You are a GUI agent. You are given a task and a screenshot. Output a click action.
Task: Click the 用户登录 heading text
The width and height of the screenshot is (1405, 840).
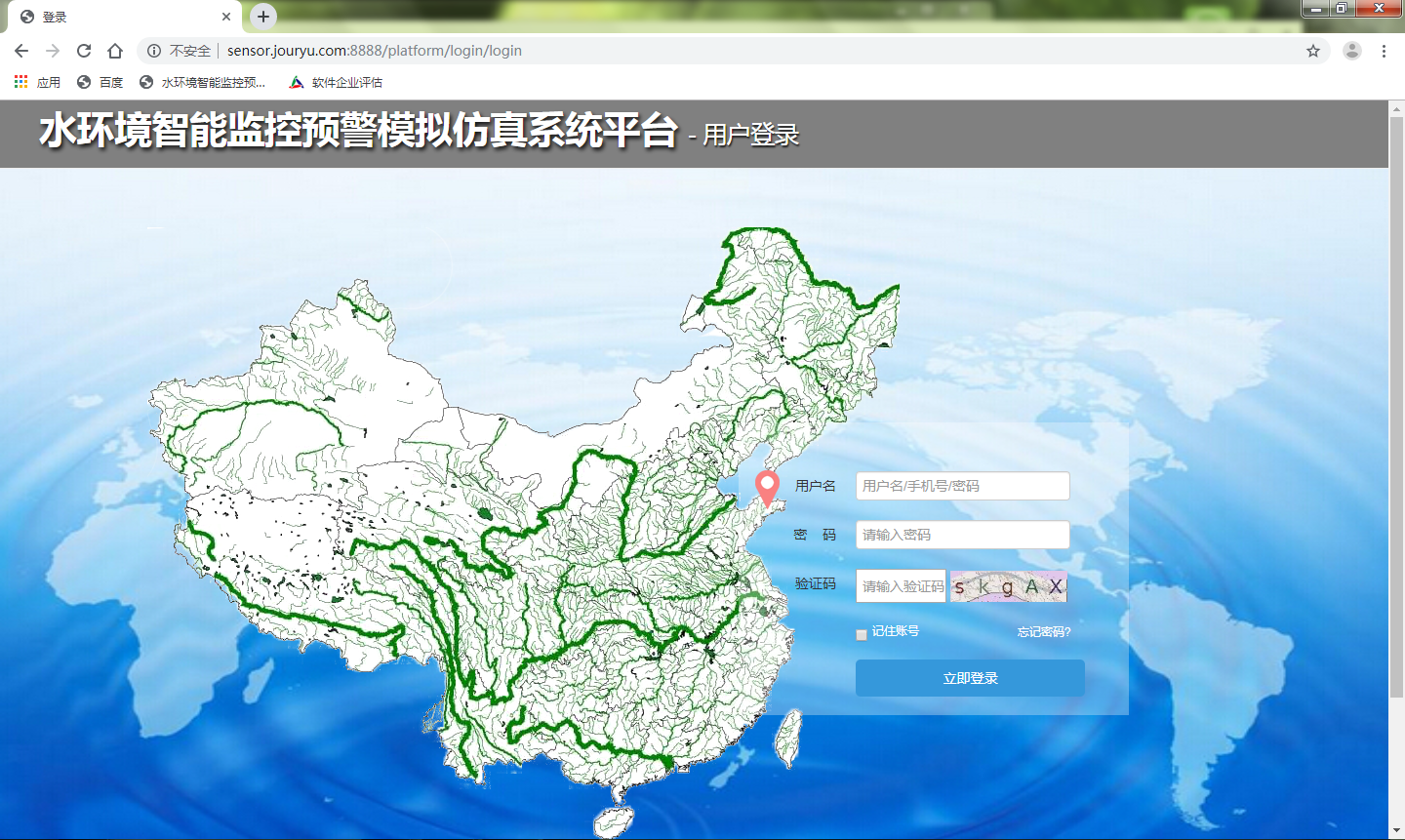(x=750, y=135)
